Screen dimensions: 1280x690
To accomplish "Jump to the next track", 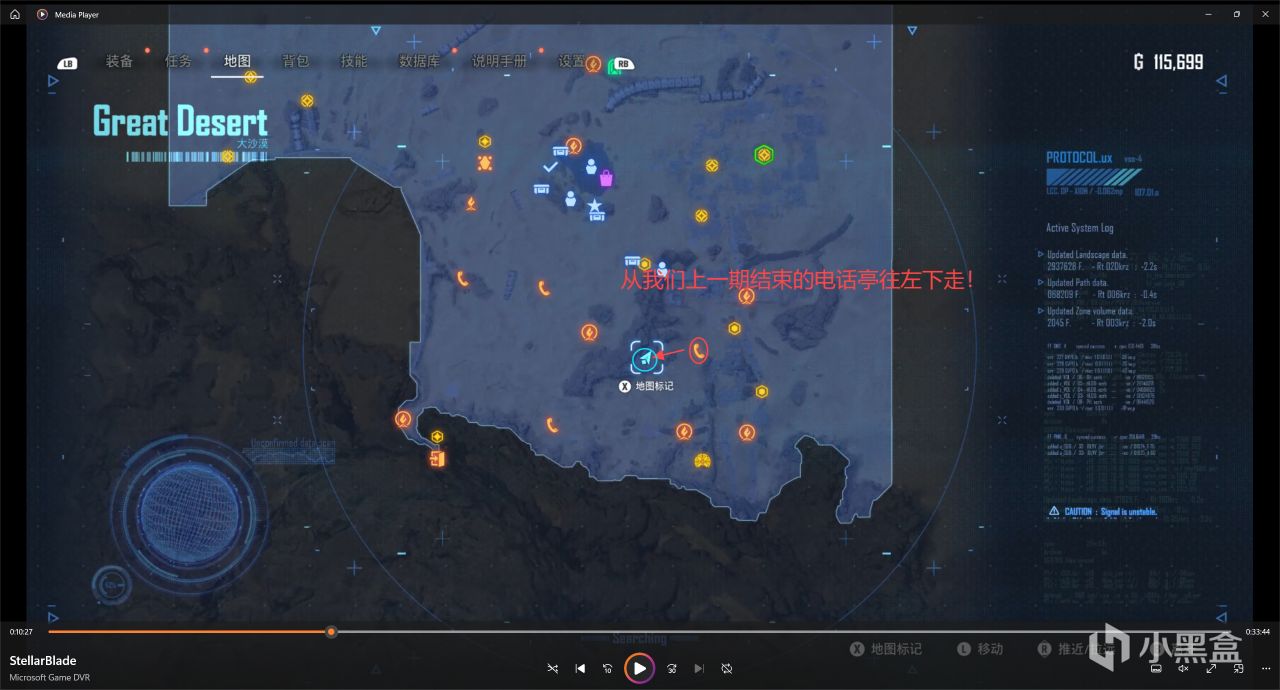I will [x=699, y=668].
